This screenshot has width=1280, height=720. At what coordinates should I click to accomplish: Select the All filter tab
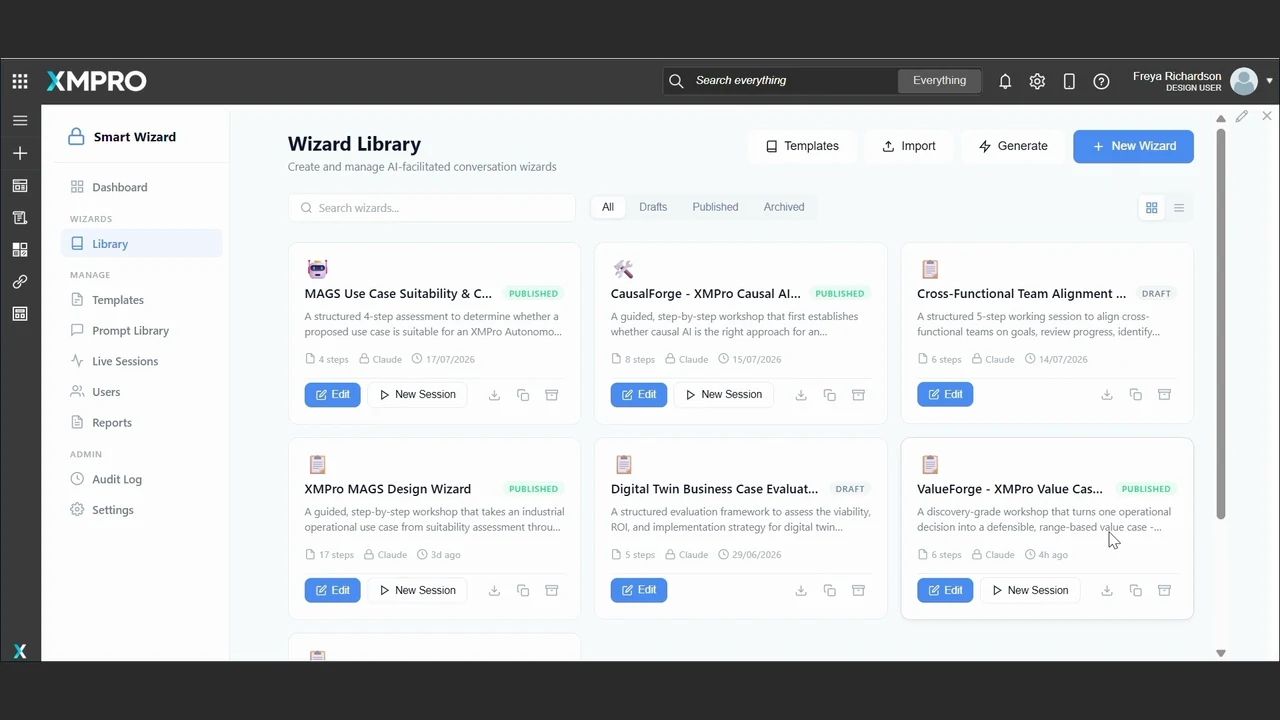(x=608, y=207)
